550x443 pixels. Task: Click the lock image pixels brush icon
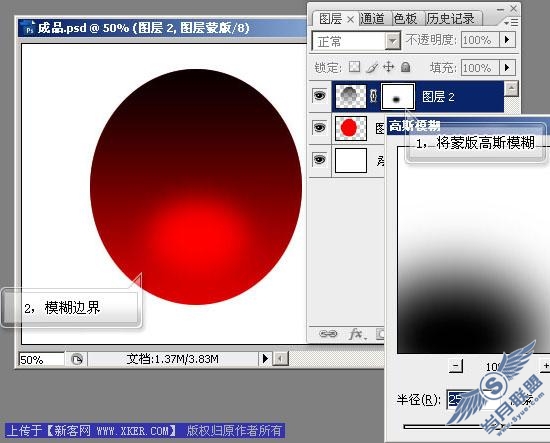pyautogui.click(x=372, y=67)
